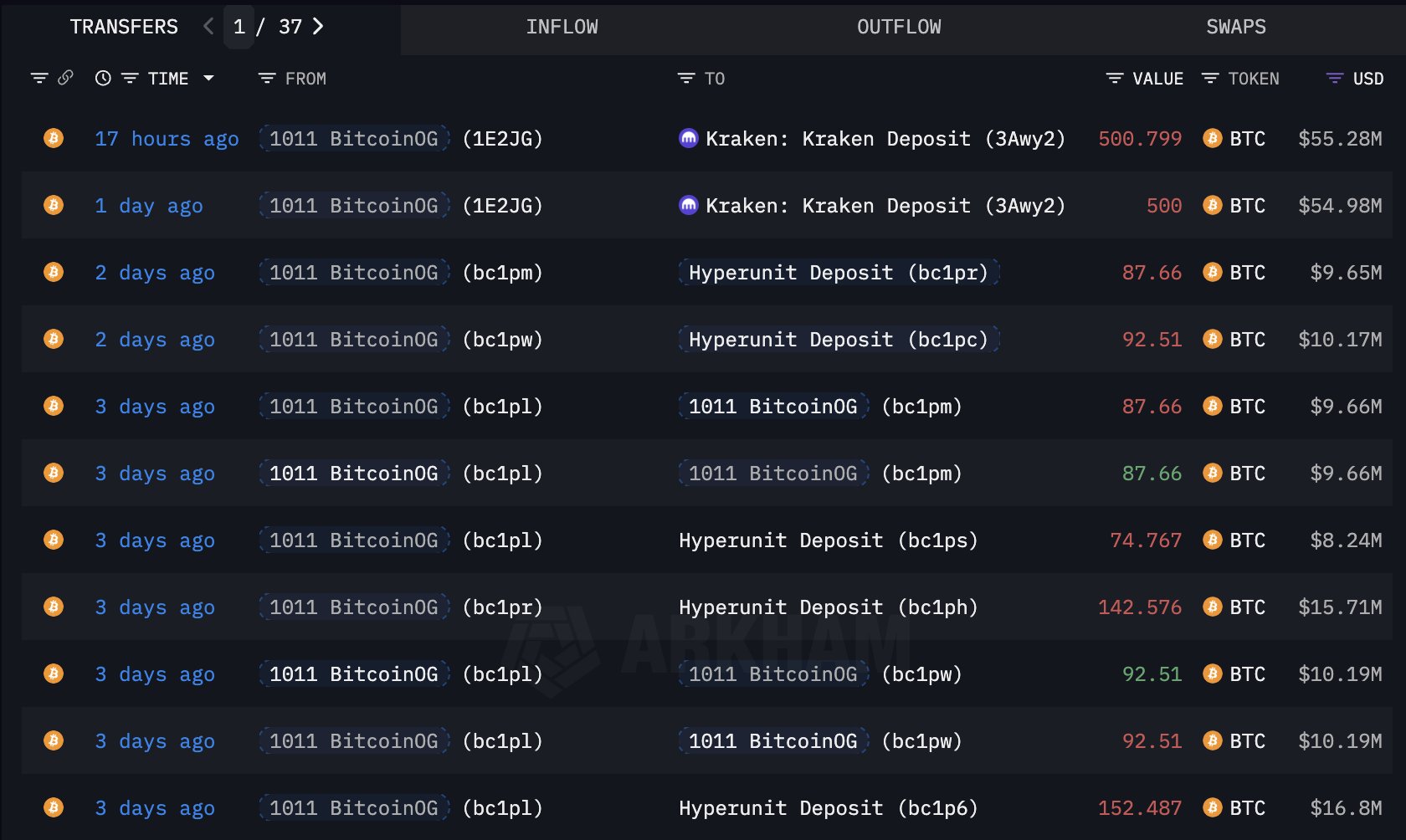
Task: Click the purple USD filter icon
Action: (x=1335, y=78)
